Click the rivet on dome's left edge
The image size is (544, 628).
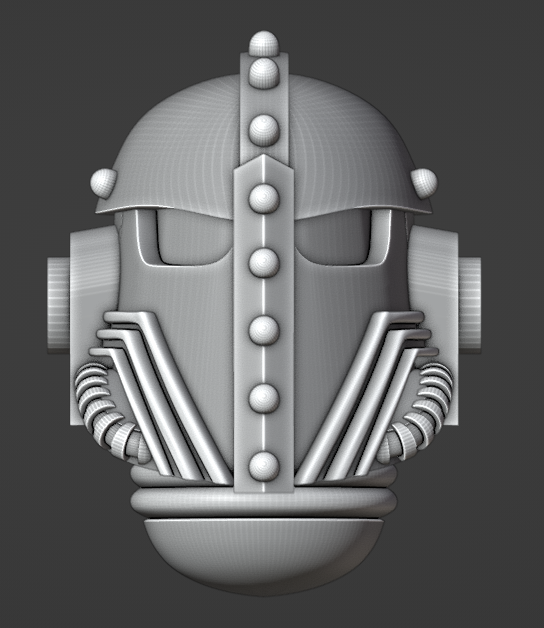(x=104, y=183)
